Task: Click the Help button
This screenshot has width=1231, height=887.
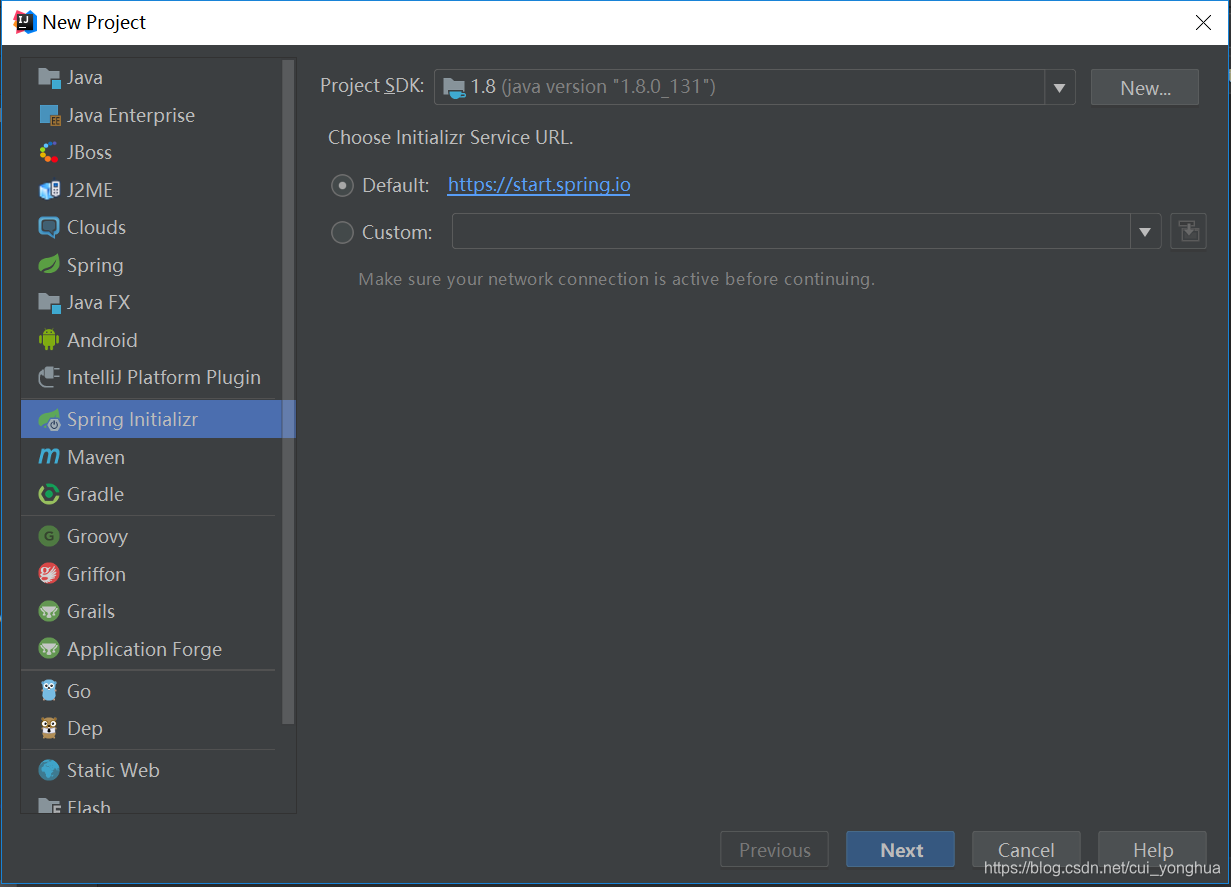Action: (1152, 850)
